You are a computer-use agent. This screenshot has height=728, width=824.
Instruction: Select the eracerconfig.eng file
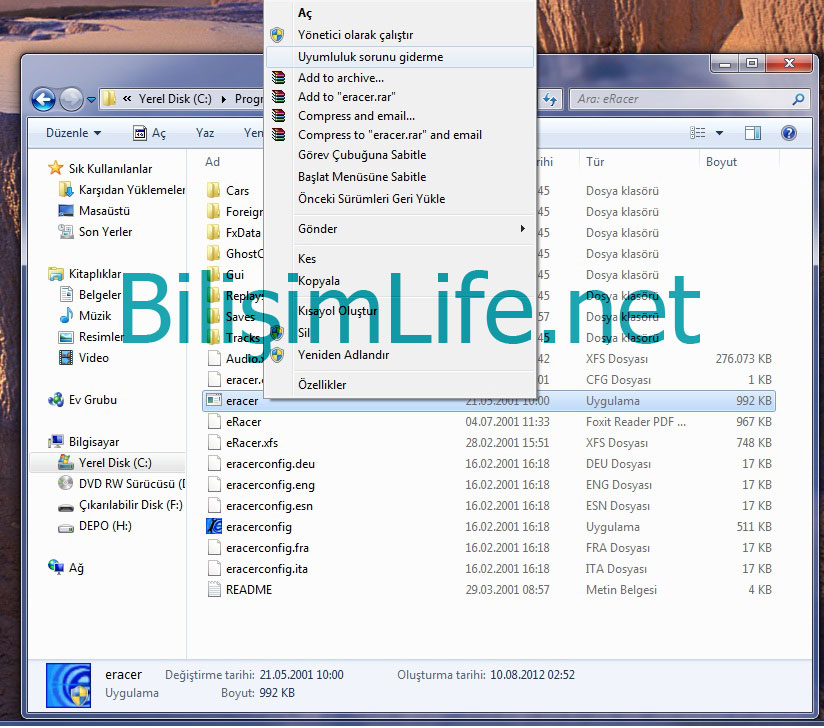[489, 485]
